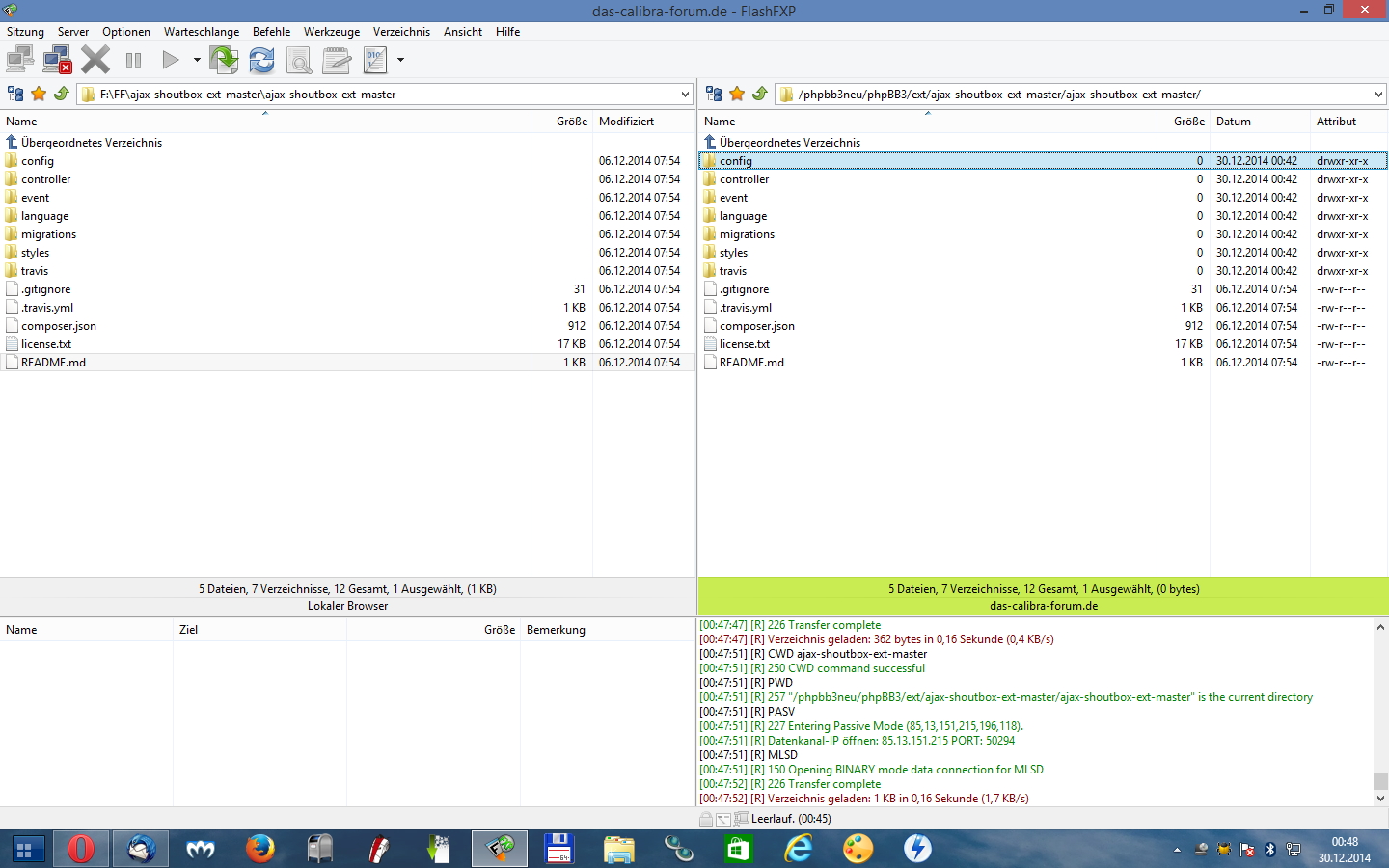Viewport: 1389px width, 868px height.
Task: Select local composer.json file
Action: pyautogui.click(x=59, y=326)
